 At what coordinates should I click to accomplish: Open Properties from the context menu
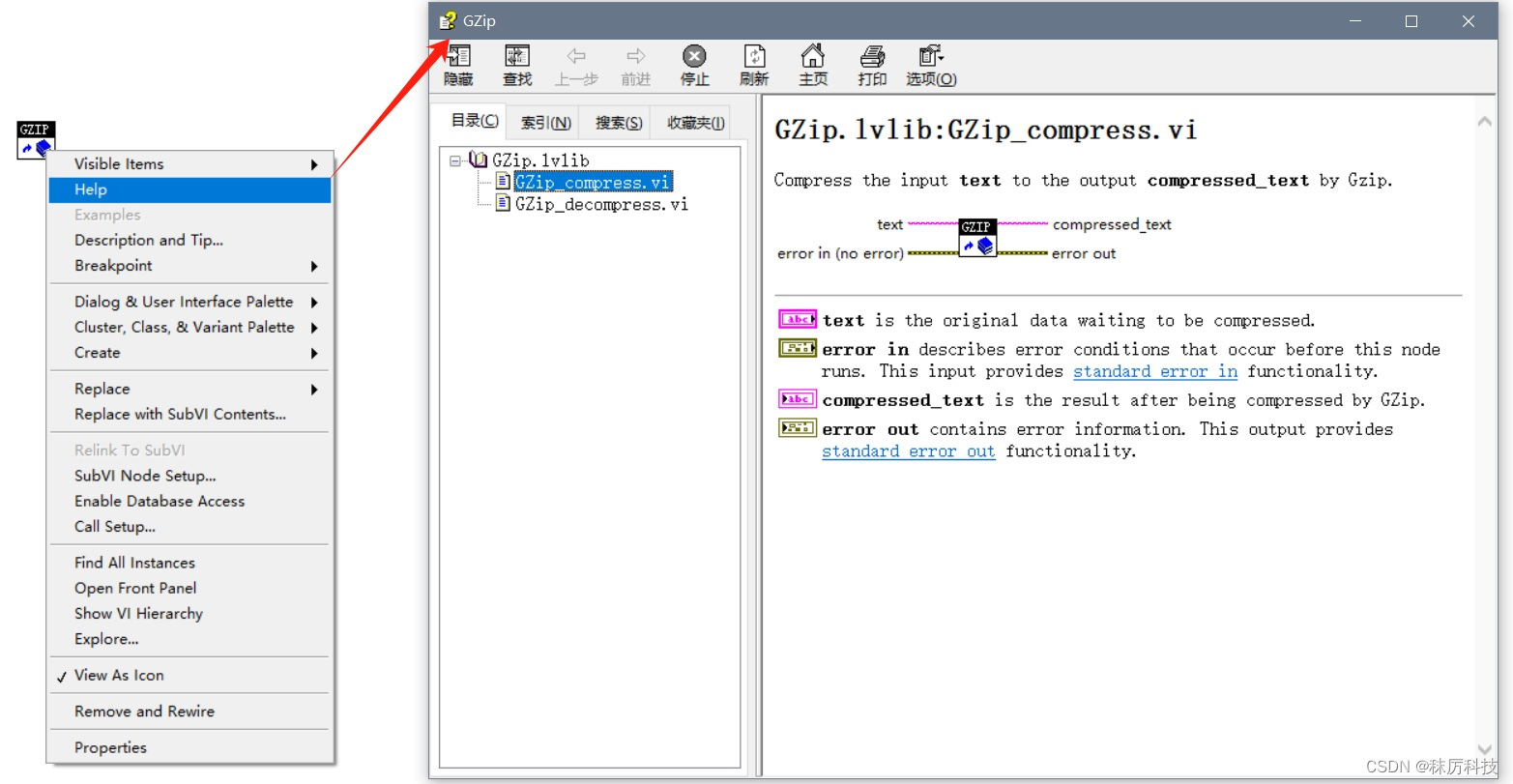(109, 746)
